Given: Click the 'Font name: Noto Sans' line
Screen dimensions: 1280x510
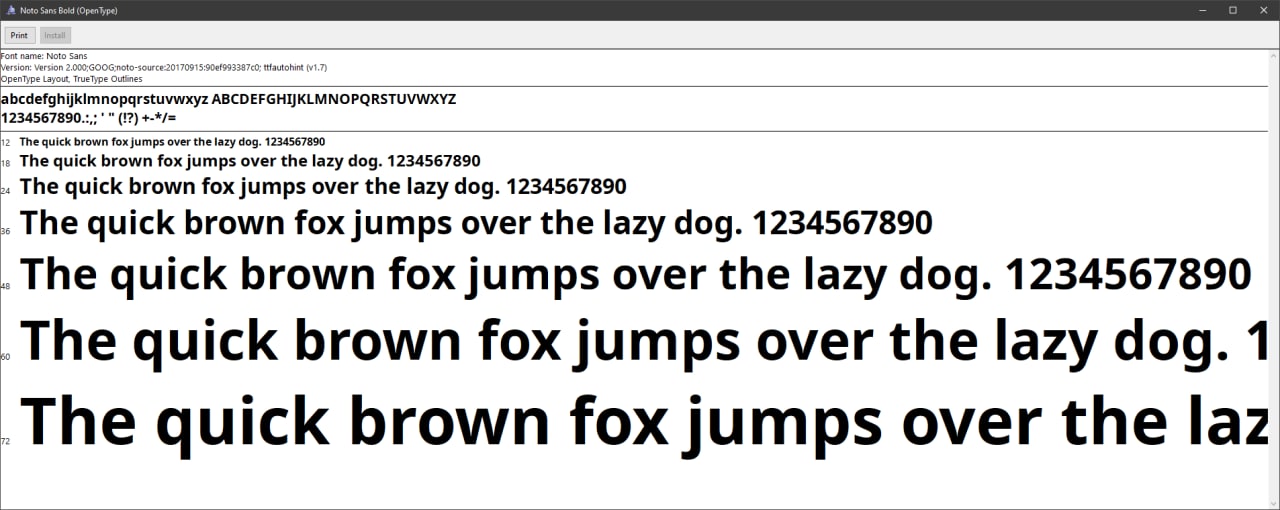Looking at the screenshot, I should coord(44,56).
